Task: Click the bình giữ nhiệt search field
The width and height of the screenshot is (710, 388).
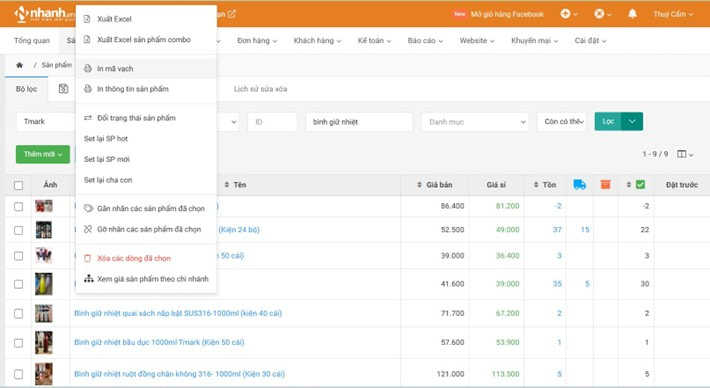Action: pyautogui.click(x=359, y=122)
